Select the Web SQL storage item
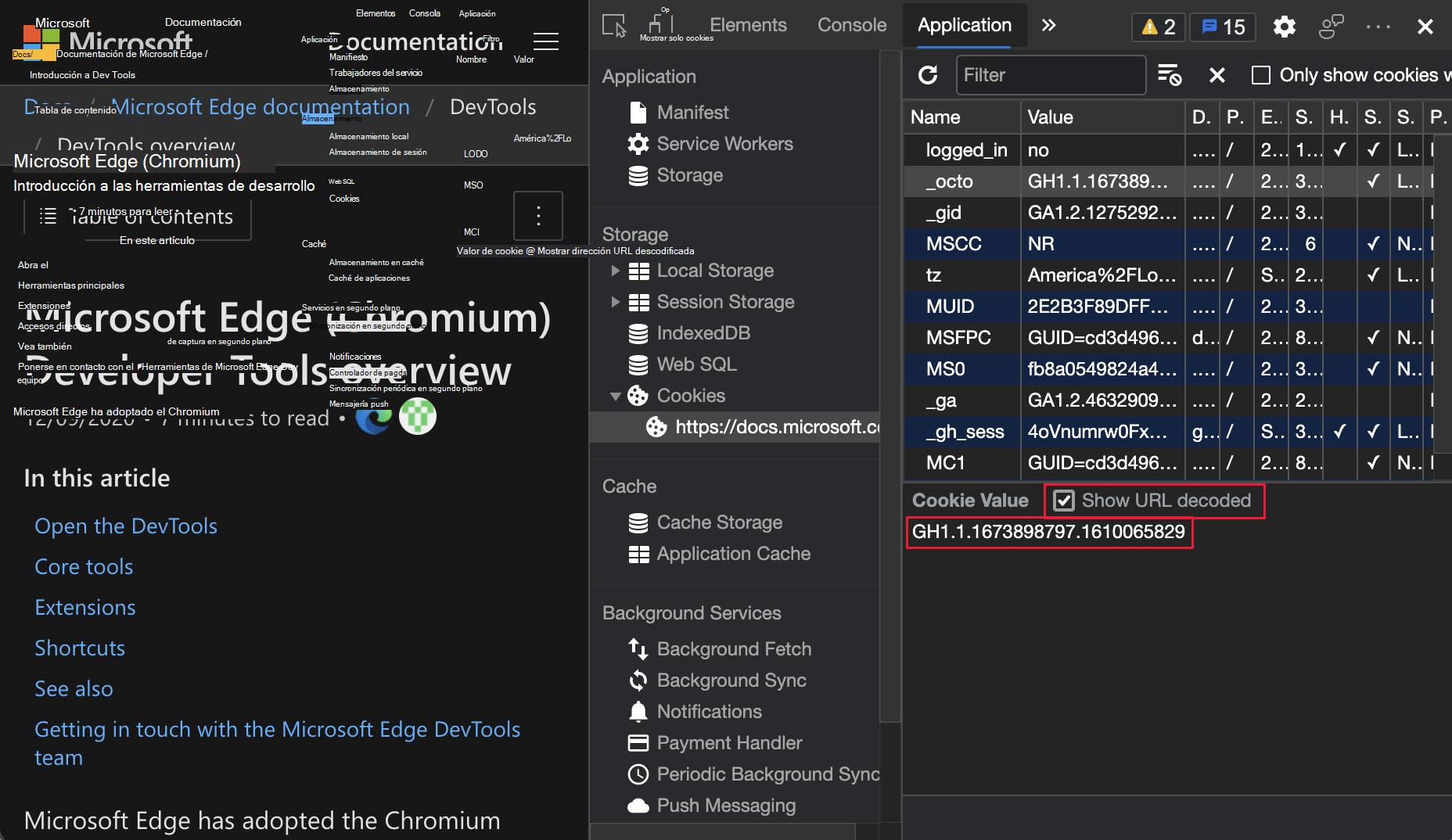This screenshot has width=1452, height=840. point(696,364)
